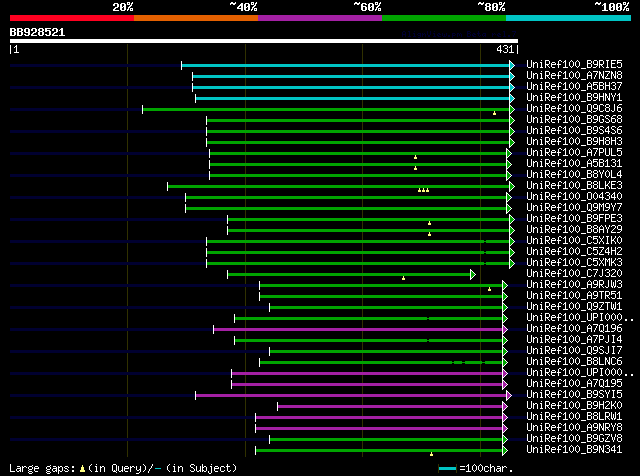This screenshot has width=640, height=476.
Task: Click the cyan ~100% identity legend segment
Action: pyautogui.click(x=569, y=18)
